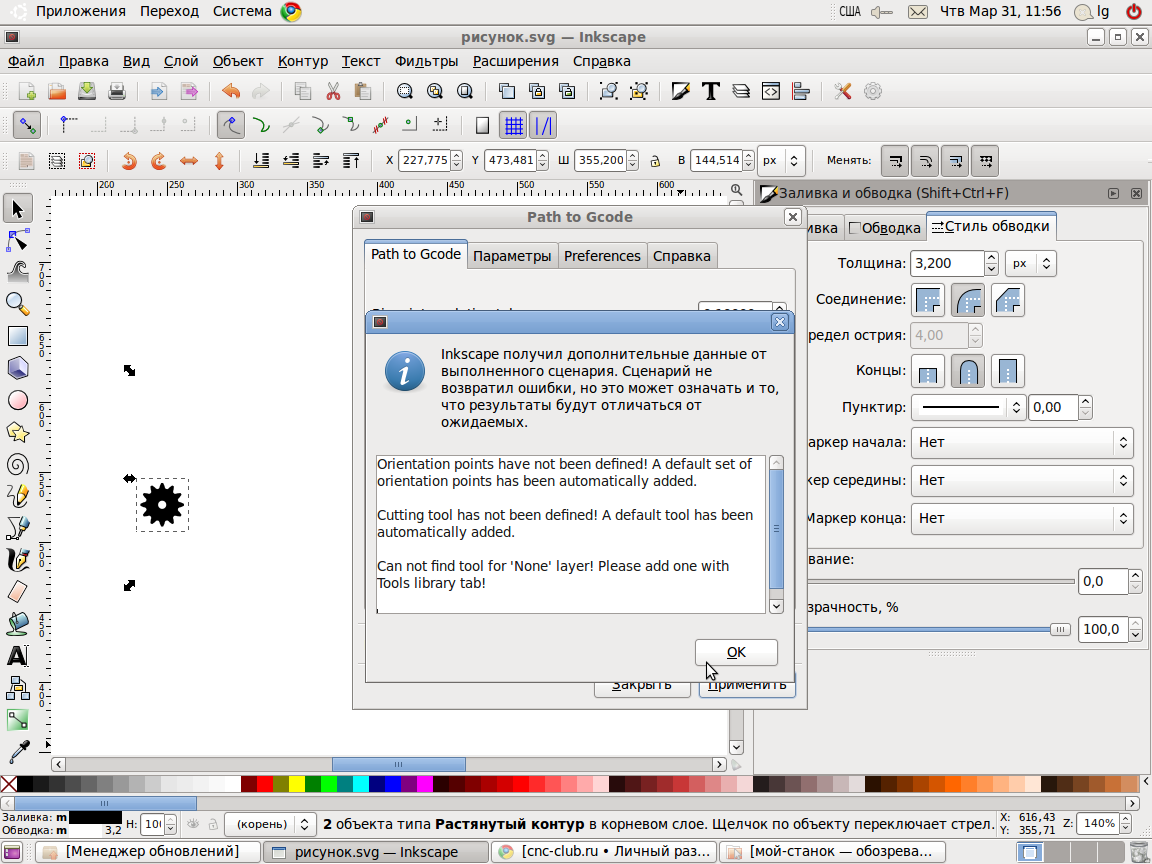Viewport: 1152px width, 864px height.
Task: Open the Толщина px unit dropdown
Action: pos(1031,264)
